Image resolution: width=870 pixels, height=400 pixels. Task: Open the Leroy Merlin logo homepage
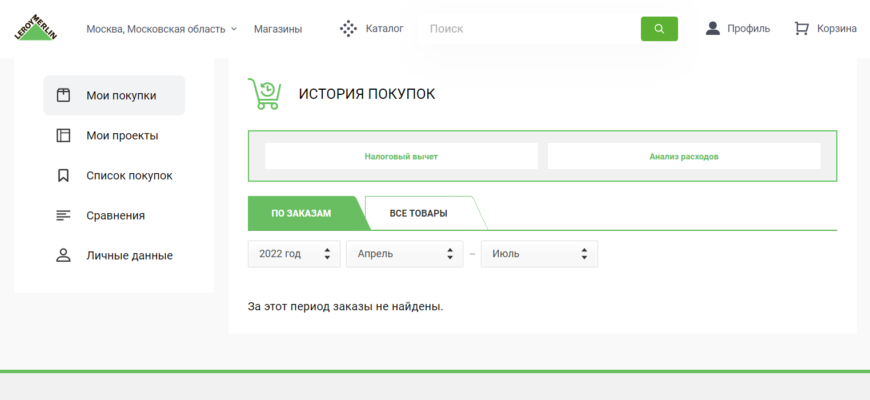pyautogui.click(x=36, y=28)
